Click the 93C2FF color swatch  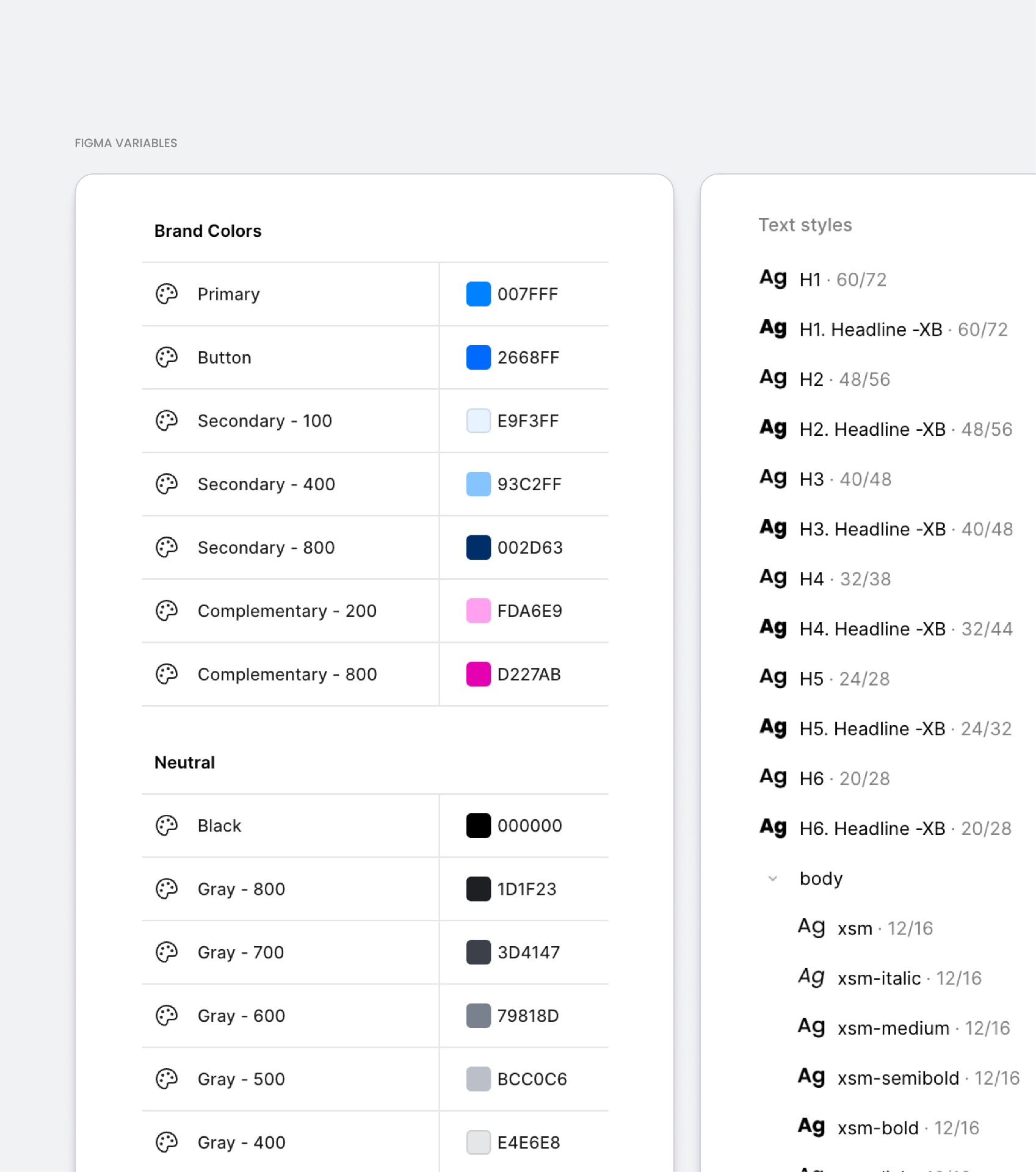tap(479, 484)
